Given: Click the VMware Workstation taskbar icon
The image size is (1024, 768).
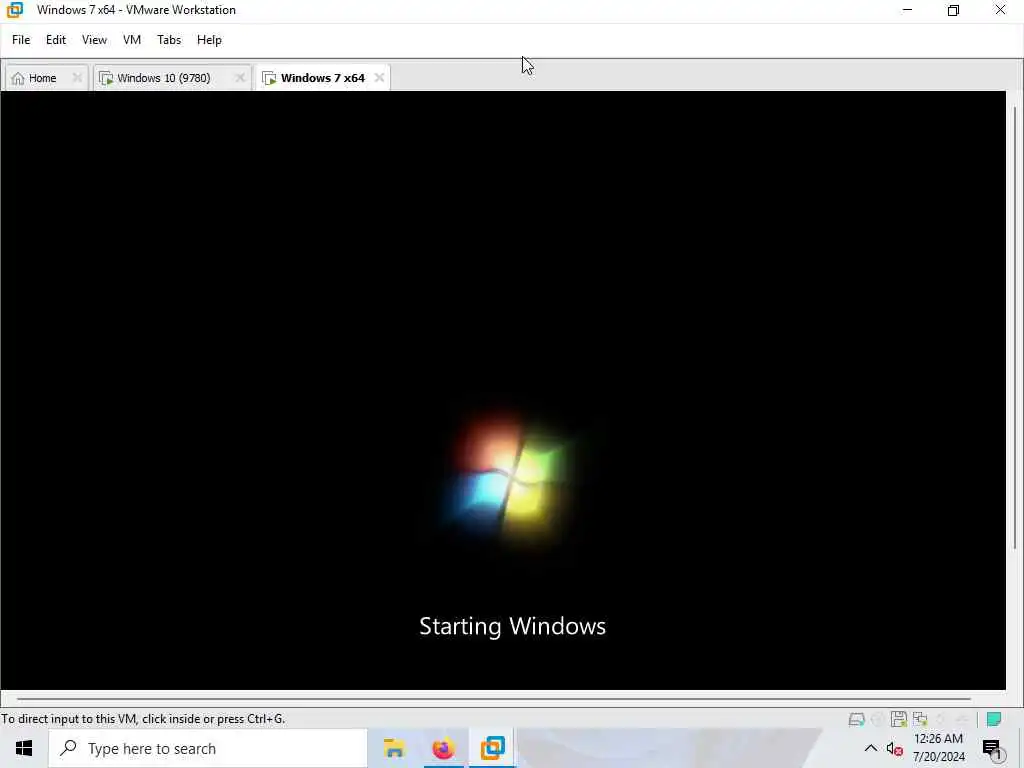Looking at the screenshot, I should point(492,748).
